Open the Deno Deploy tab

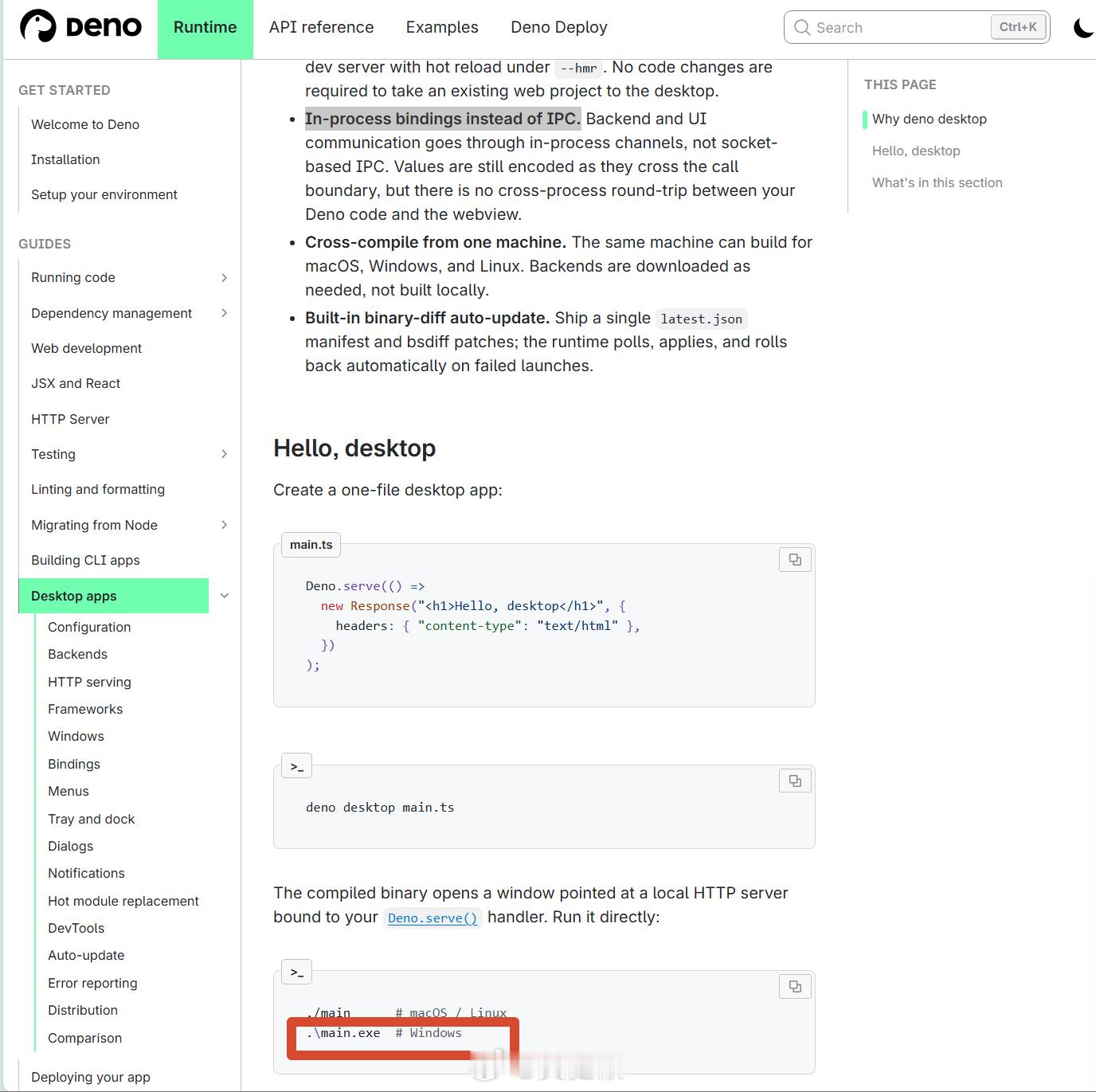559,27
